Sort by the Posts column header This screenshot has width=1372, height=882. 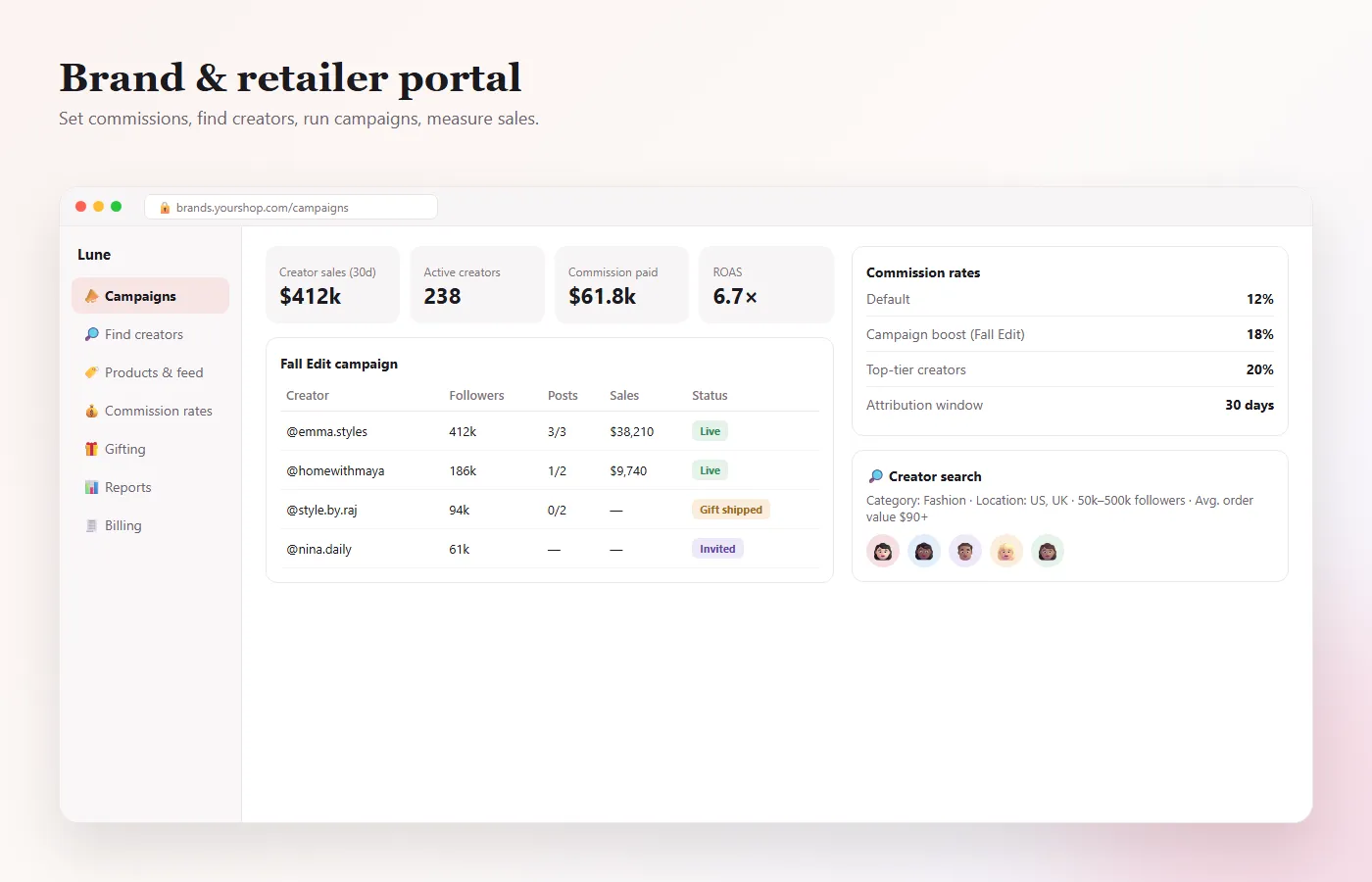pyautogui.click(x=563, y=396)
